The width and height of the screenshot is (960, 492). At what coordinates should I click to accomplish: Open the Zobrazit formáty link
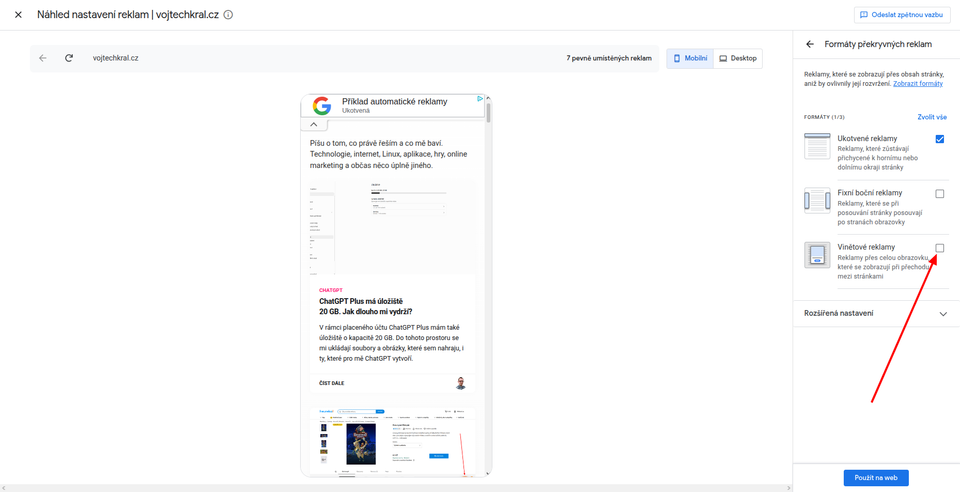(918, 83)
